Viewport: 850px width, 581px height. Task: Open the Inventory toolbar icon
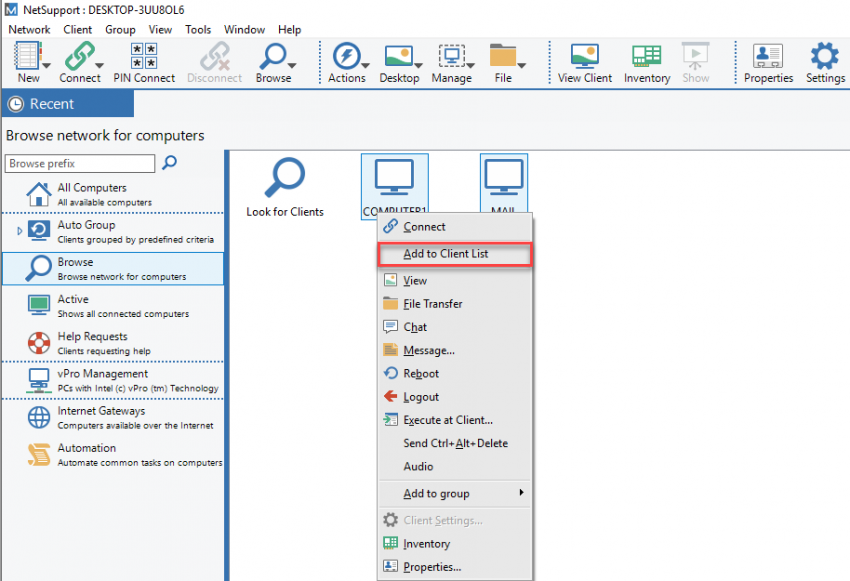coord(645,62)
